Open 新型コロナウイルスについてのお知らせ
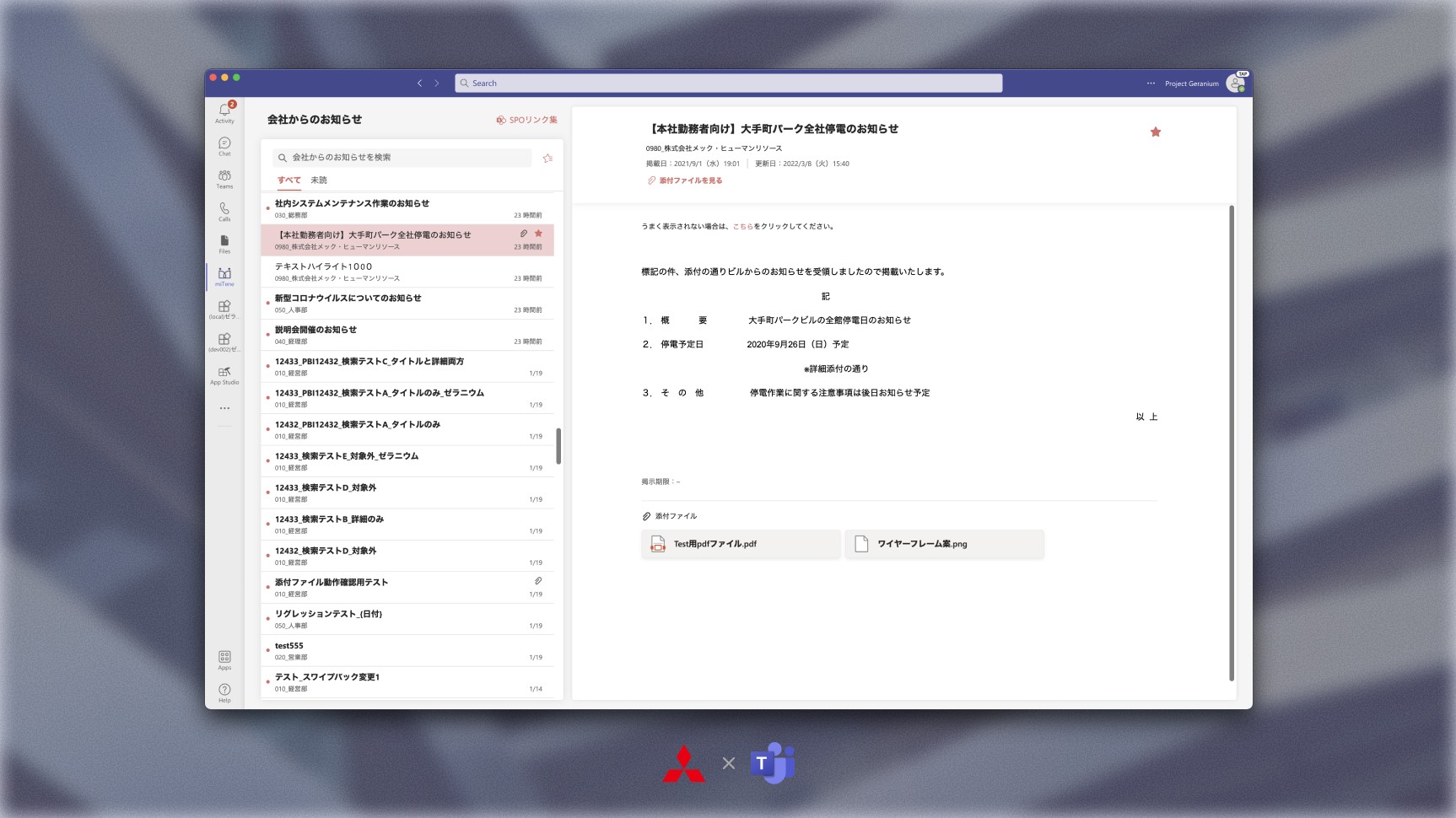The width and height of the screenshot is (1456, 818). tap(407, 304)
